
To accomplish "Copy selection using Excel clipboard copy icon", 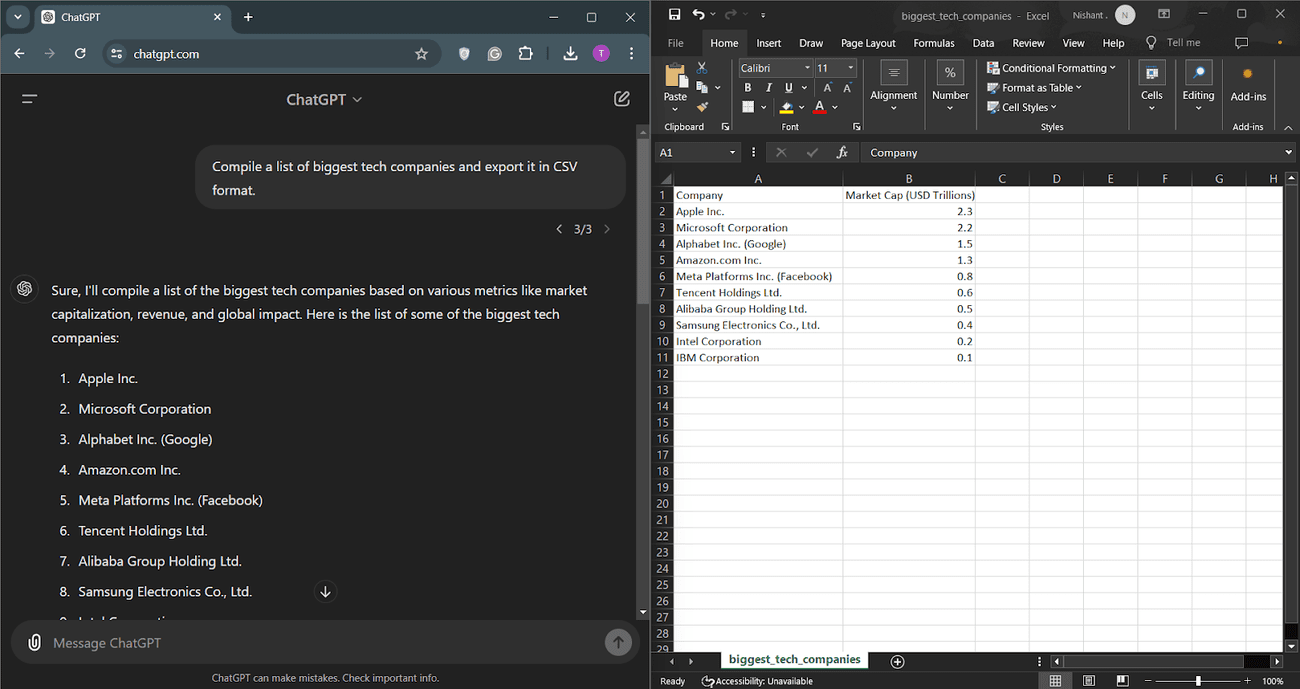I will pos(702,87).
